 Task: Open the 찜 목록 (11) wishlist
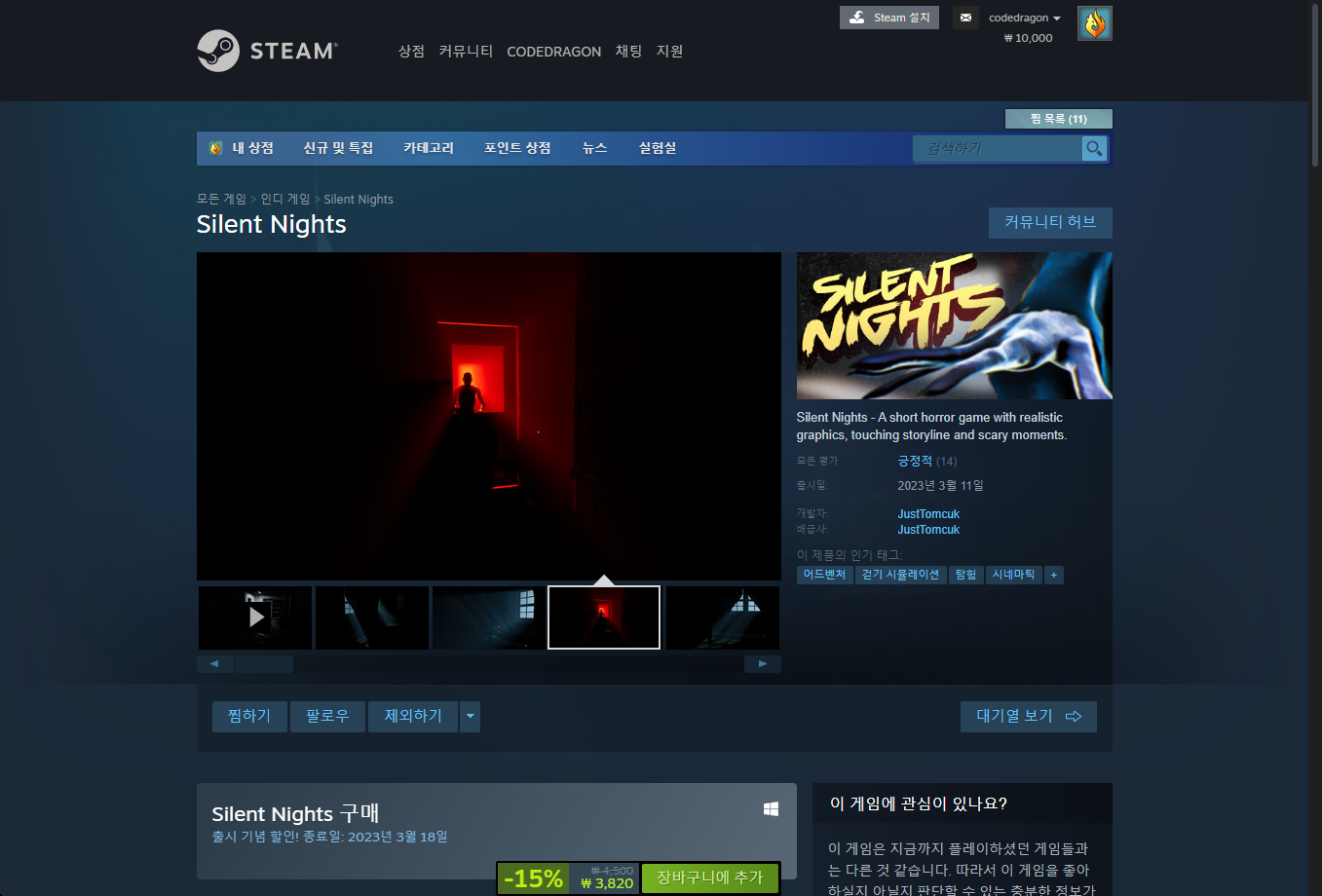(1058, 119)
